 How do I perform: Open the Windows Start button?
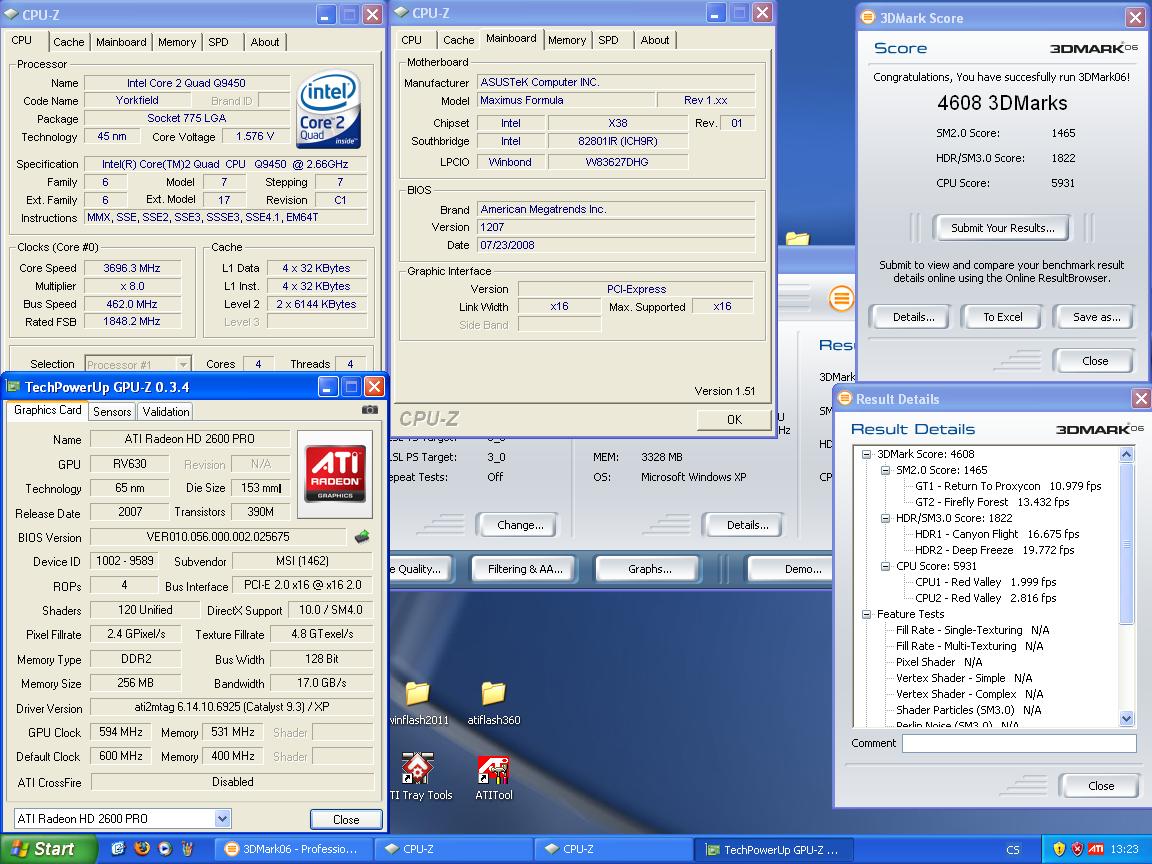click(x=48, y=849)
